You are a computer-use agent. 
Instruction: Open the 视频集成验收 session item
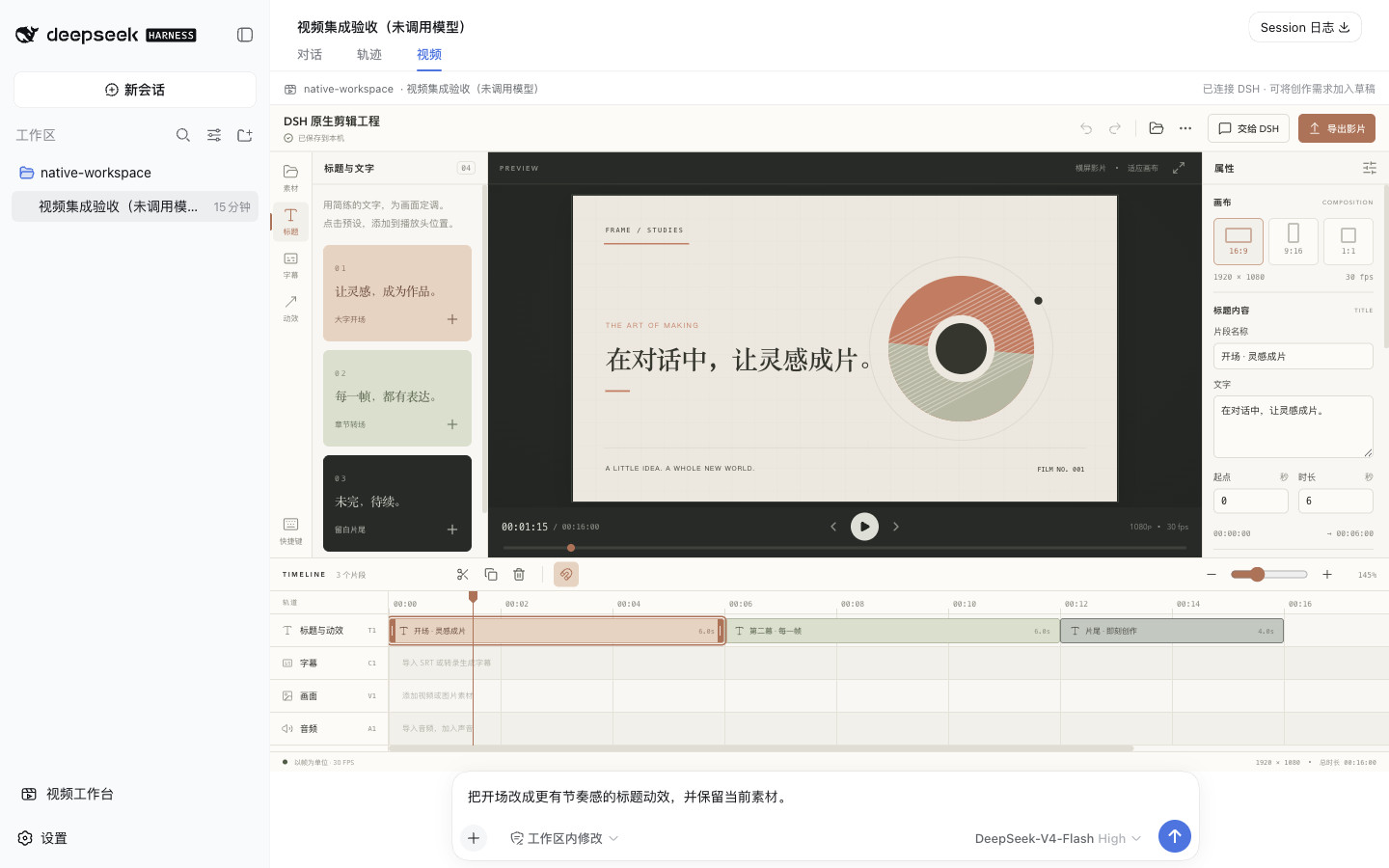point(135,206)
